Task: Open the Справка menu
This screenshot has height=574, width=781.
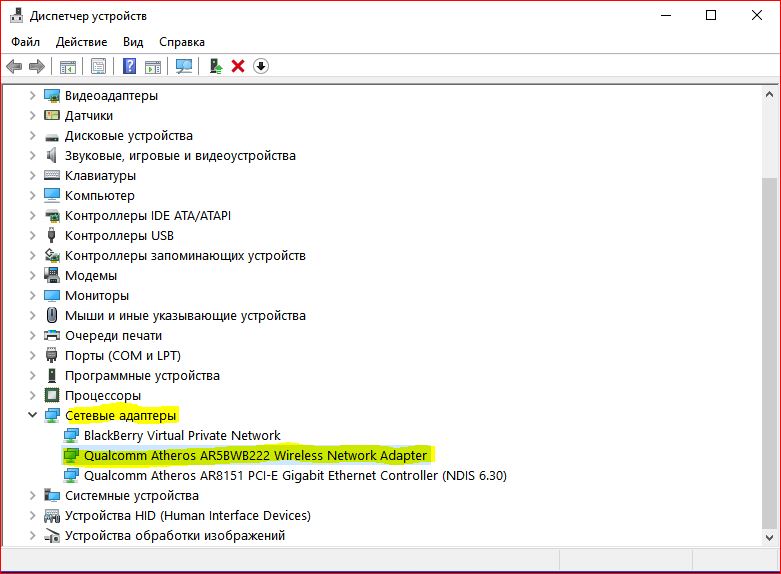Action: click(x=182, y=42)
